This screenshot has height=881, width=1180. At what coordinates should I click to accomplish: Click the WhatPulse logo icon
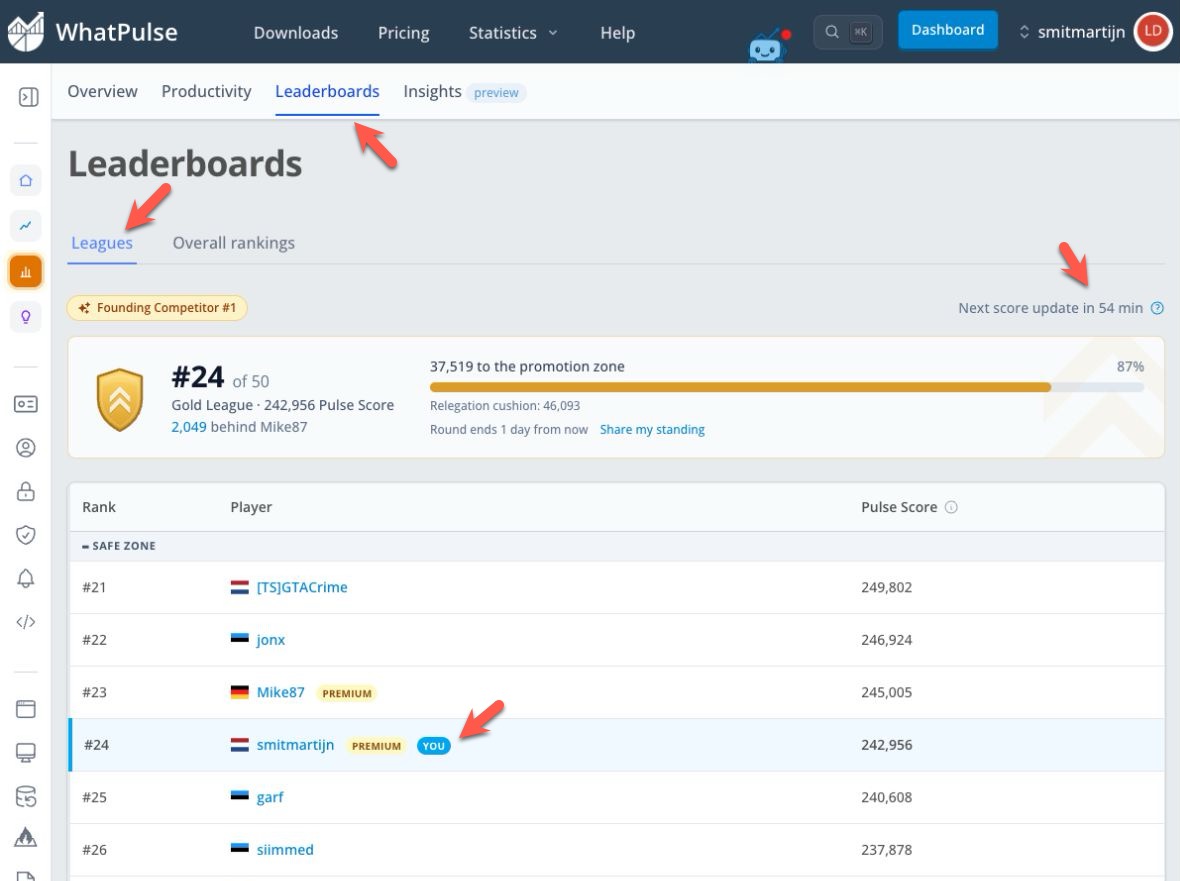click(x=26, y=32)
